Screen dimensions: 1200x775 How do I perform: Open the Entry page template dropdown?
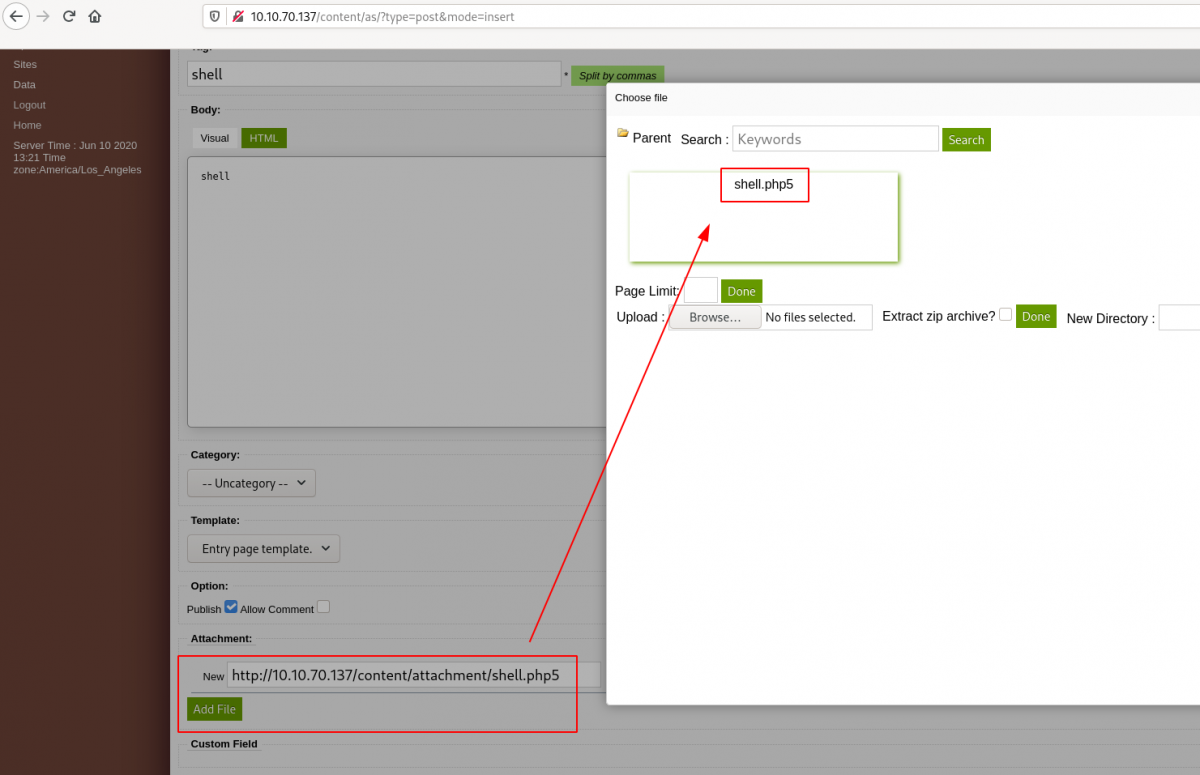pyautogui.click(x=264, y=549)
